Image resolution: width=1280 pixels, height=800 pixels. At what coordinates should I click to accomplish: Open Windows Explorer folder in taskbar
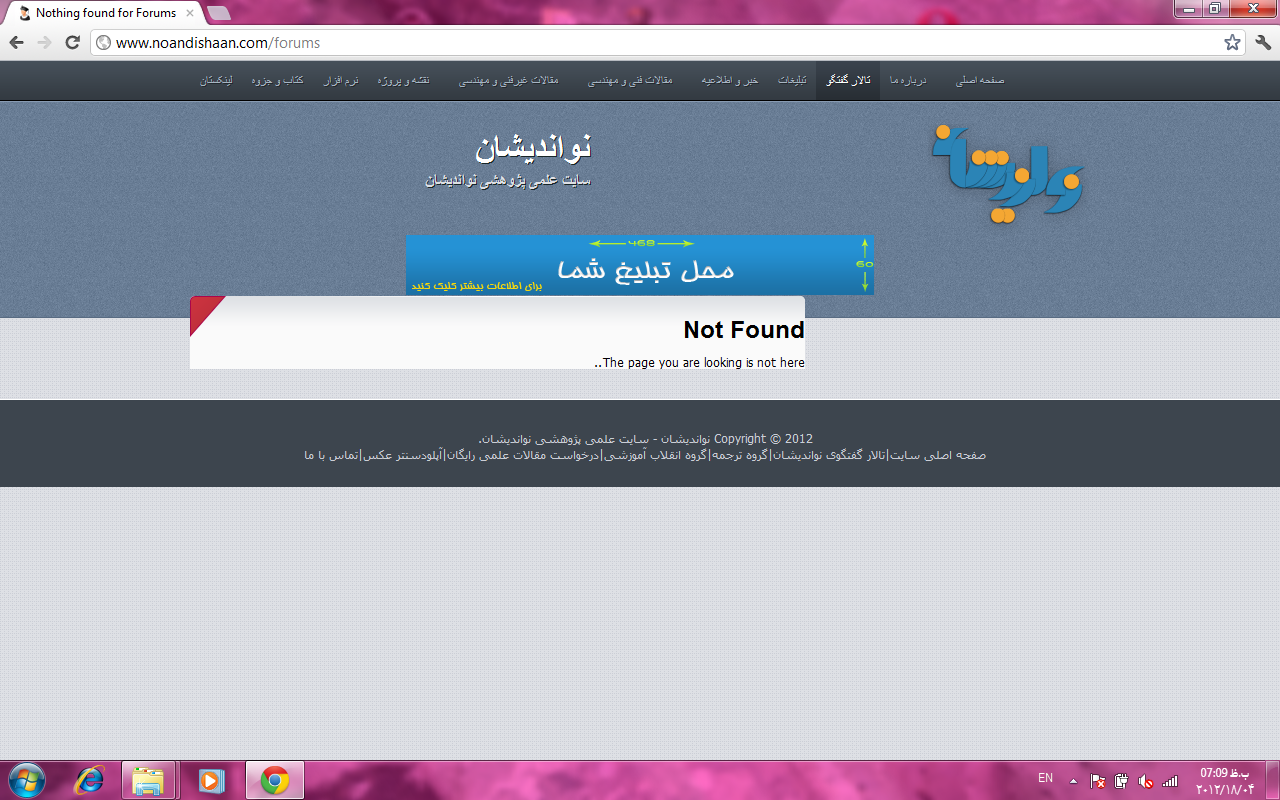coord(148,780)
